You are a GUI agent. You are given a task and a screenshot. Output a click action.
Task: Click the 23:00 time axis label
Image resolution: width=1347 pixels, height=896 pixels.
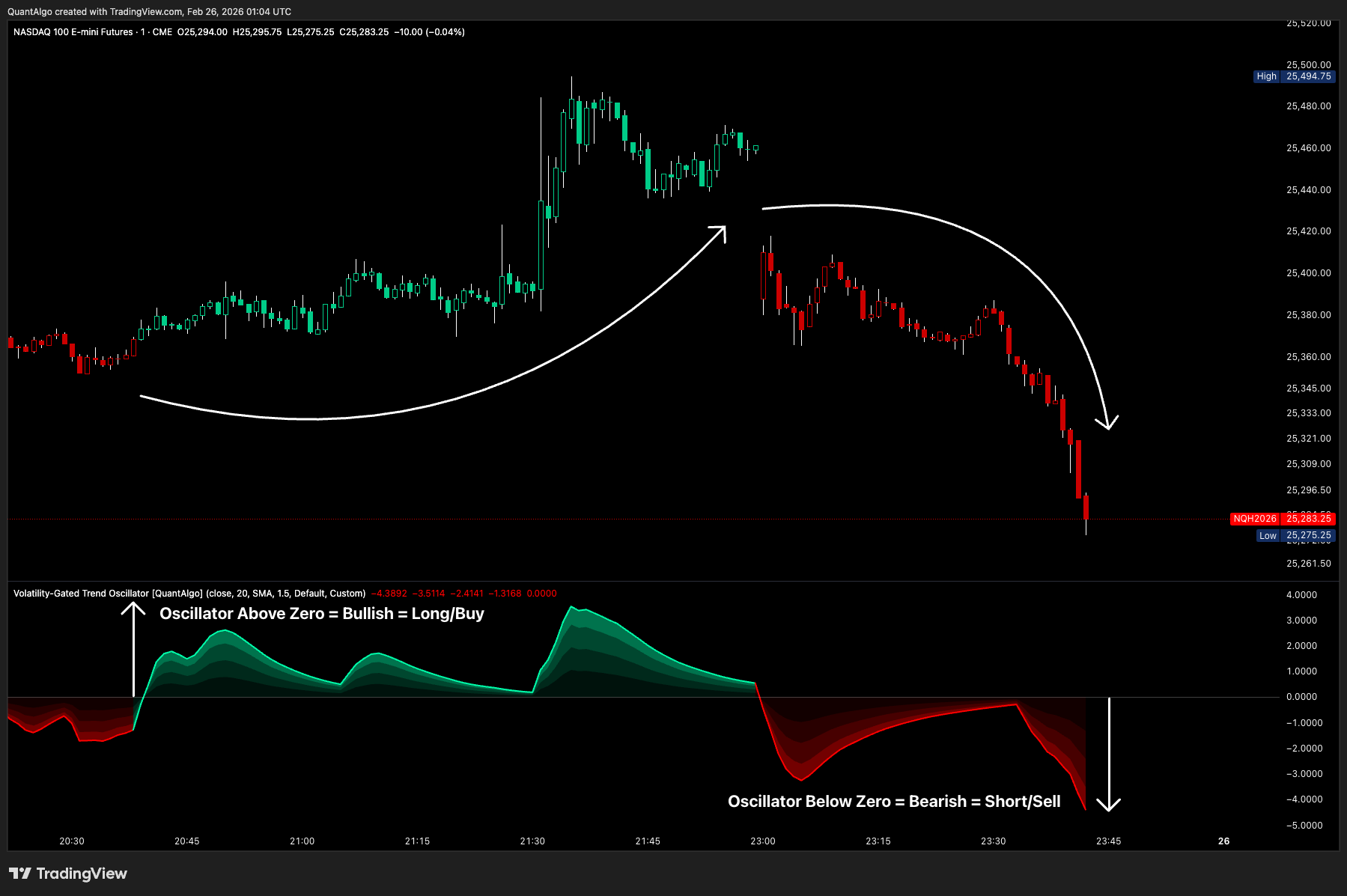[763, 841]
